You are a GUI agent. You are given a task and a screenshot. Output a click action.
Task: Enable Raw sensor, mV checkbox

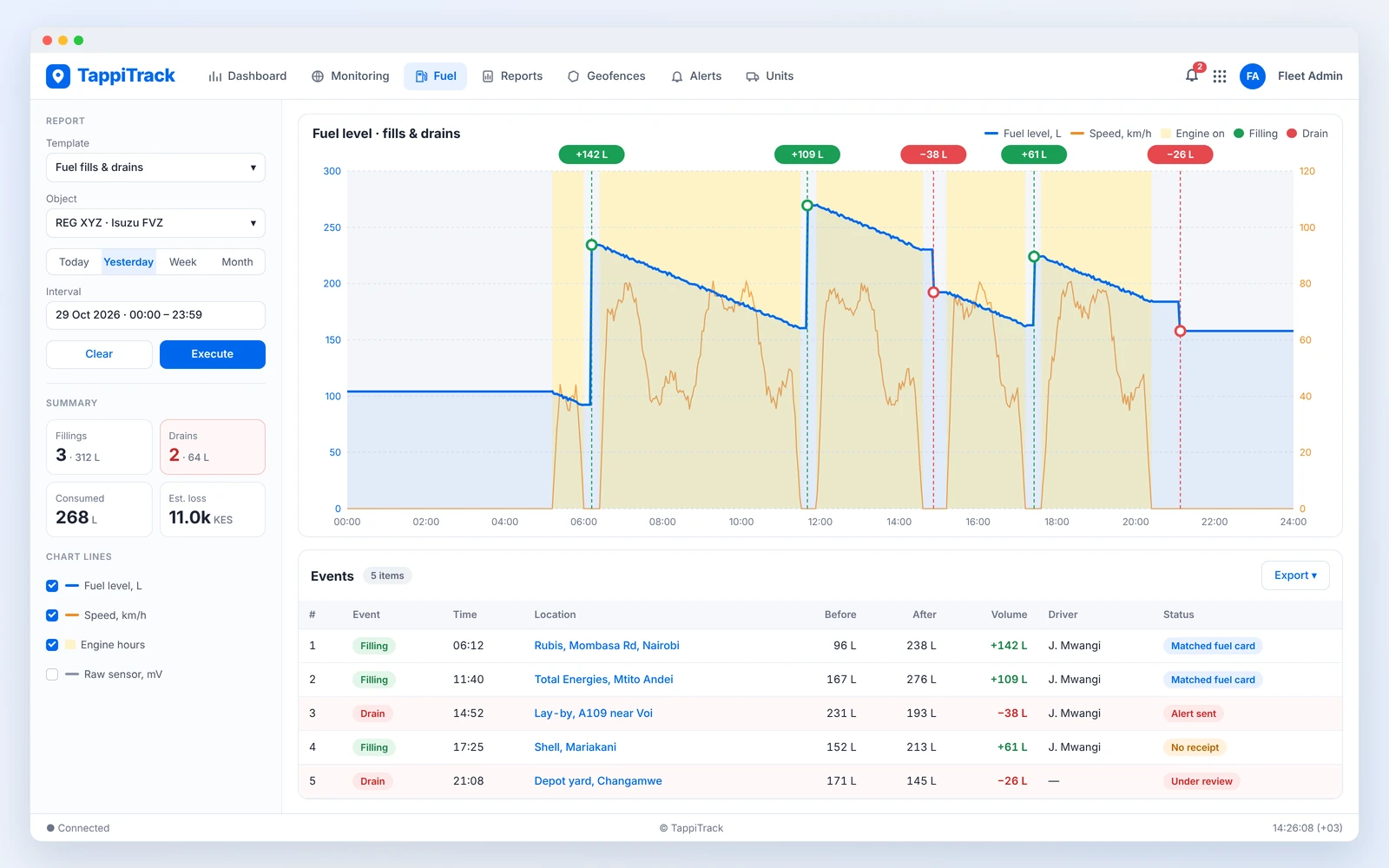click(x=52, y=674)
